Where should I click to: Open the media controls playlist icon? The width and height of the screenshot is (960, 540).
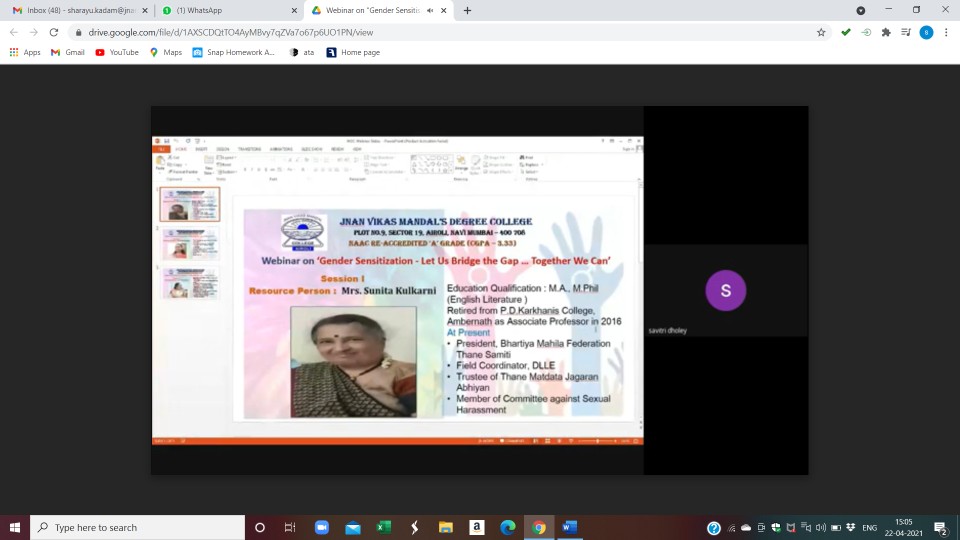coord(906,32)
